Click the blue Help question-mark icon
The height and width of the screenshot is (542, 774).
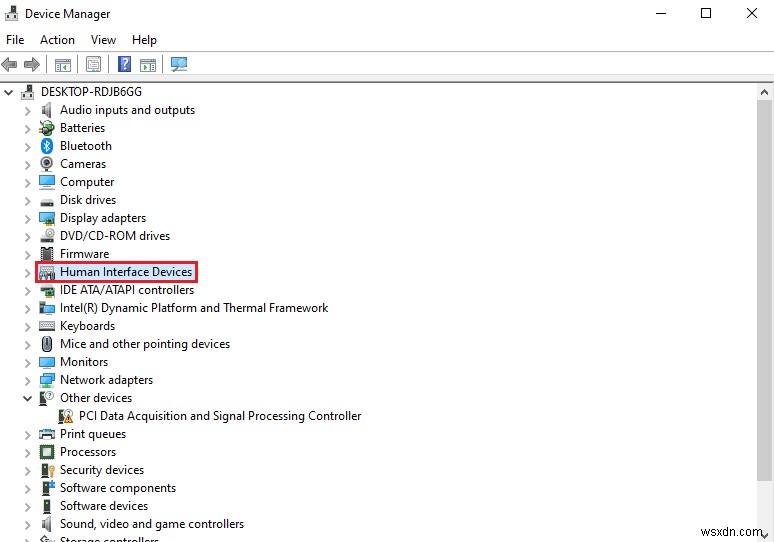[x=124, y=64]
